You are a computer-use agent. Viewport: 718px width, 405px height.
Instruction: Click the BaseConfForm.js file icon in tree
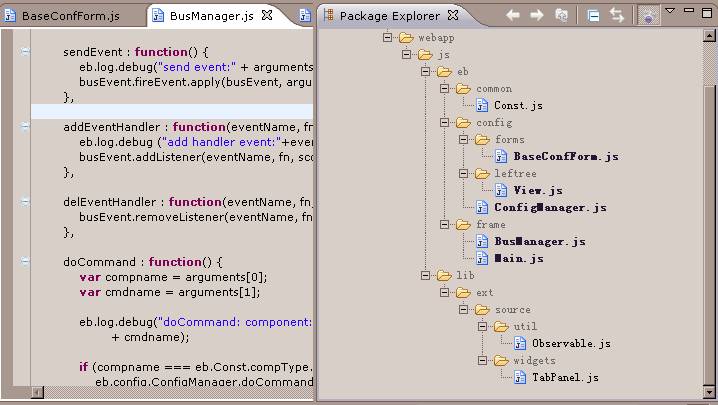tap(501, 157)
